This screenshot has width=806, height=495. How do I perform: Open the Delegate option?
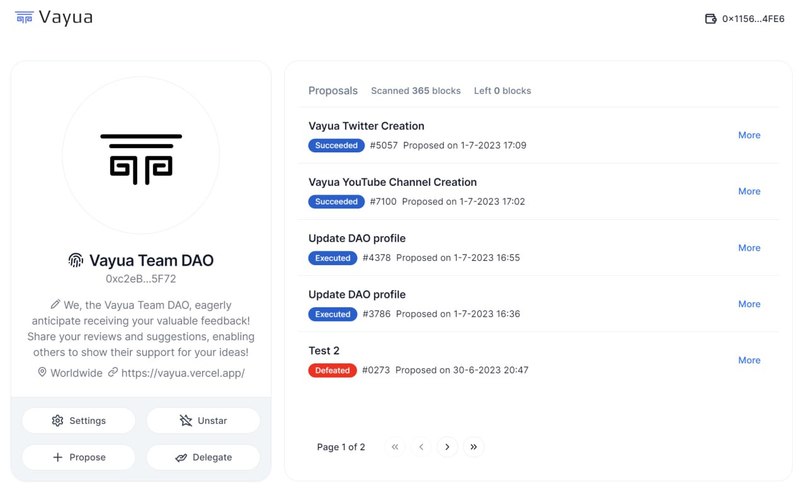pyautogui.click(x=203, y=457)
